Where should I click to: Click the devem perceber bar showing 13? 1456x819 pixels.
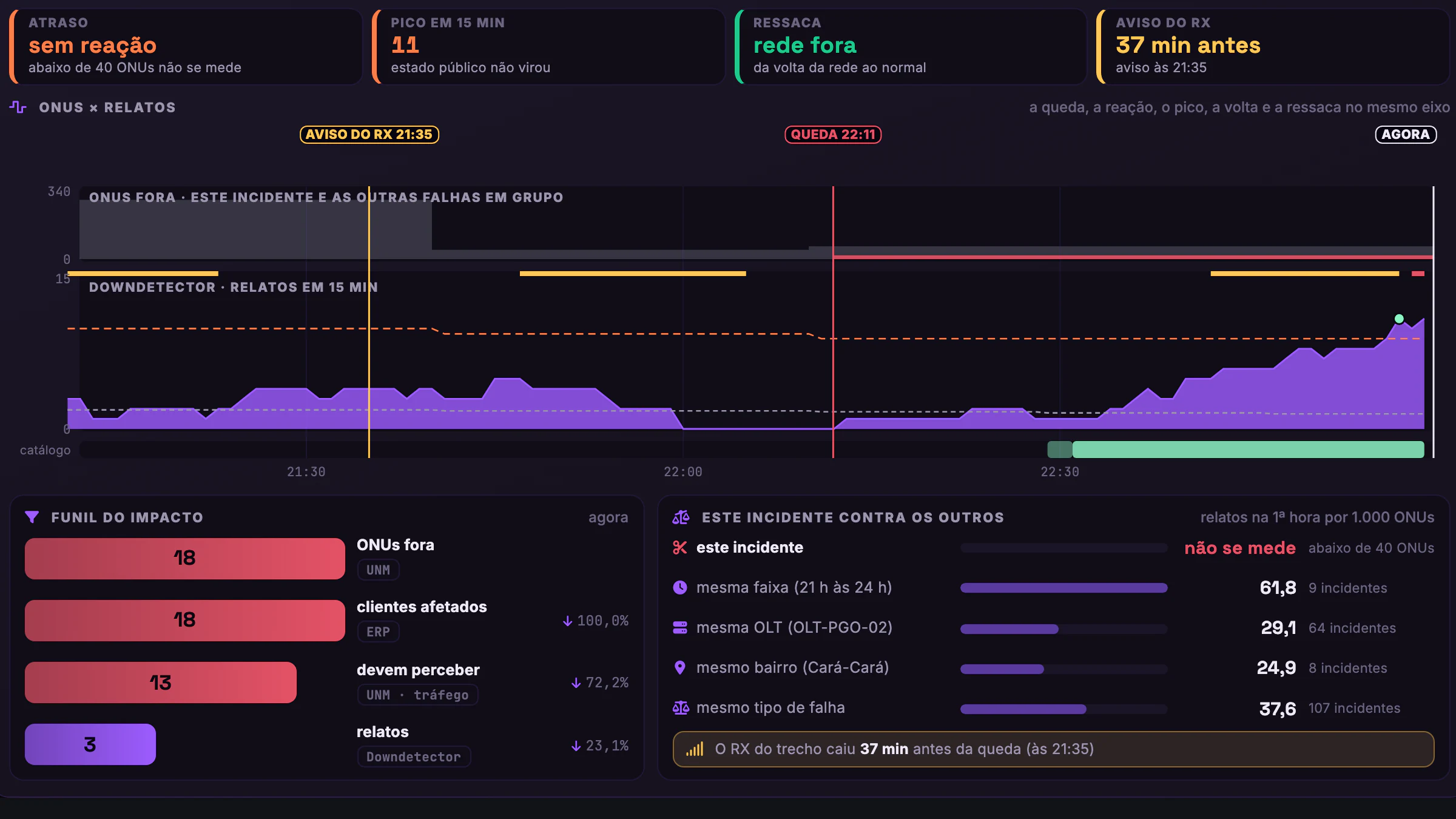tap(161, 682)
